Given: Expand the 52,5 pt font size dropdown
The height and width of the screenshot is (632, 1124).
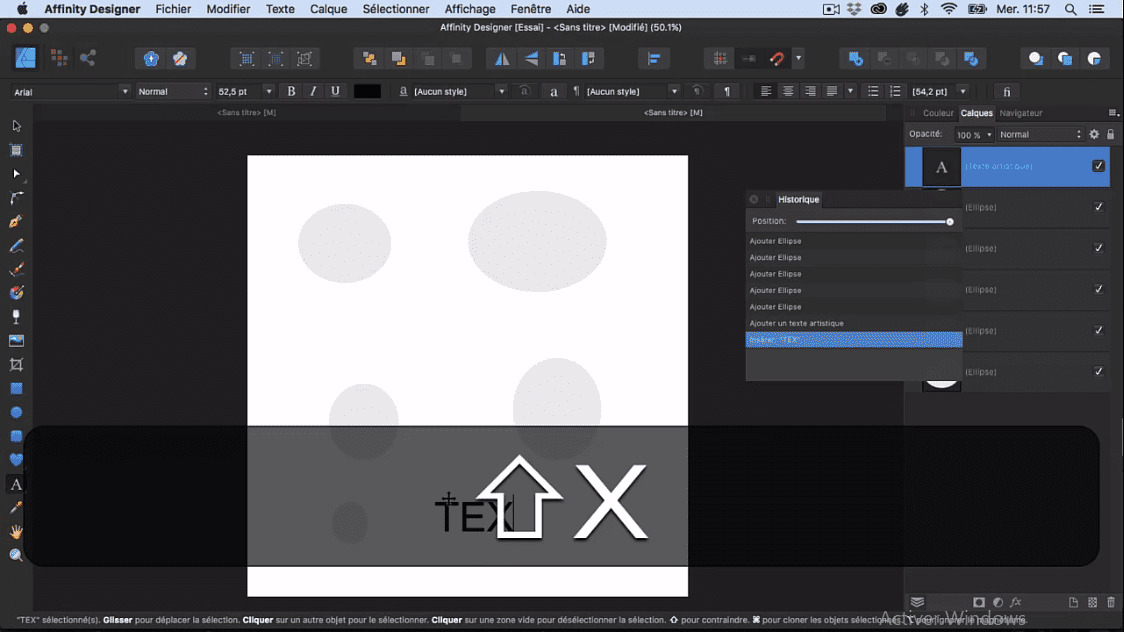Looking at the screenshot, I should click(269, 91).
